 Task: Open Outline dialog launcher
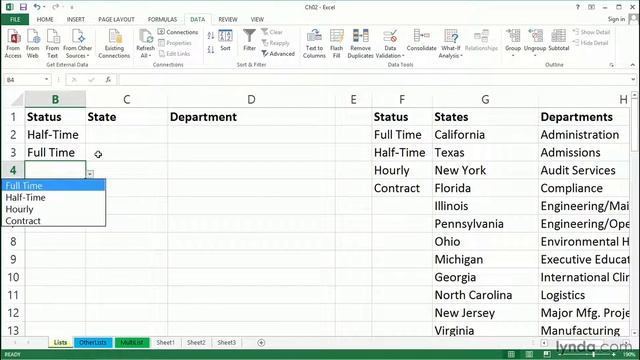tap(611, 65)
